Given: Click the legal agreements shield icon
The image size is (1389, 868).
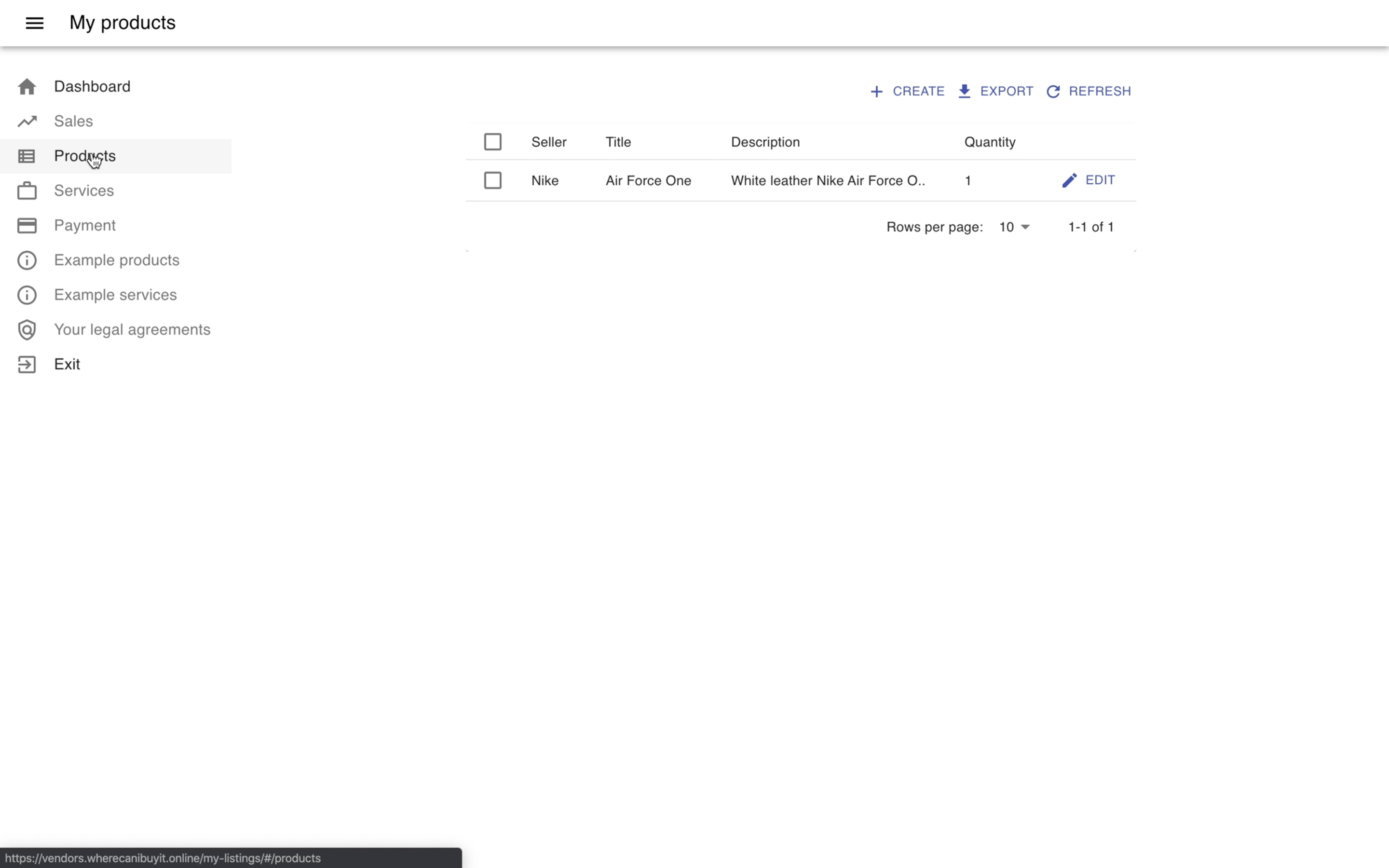Looking at the screenshot, I should 27,330.
